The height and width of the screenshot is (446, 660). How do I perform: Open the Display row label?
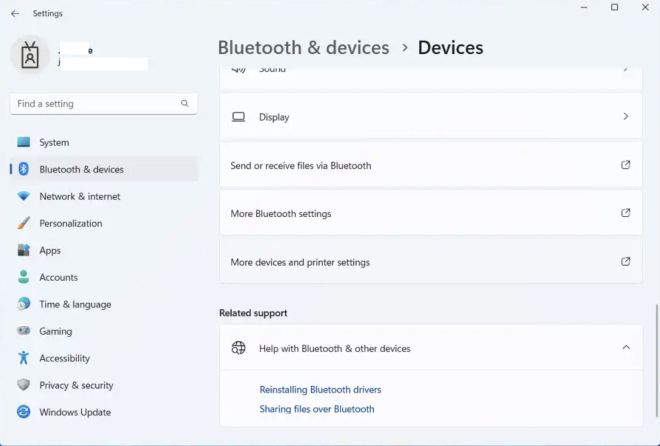click(274, 117)
